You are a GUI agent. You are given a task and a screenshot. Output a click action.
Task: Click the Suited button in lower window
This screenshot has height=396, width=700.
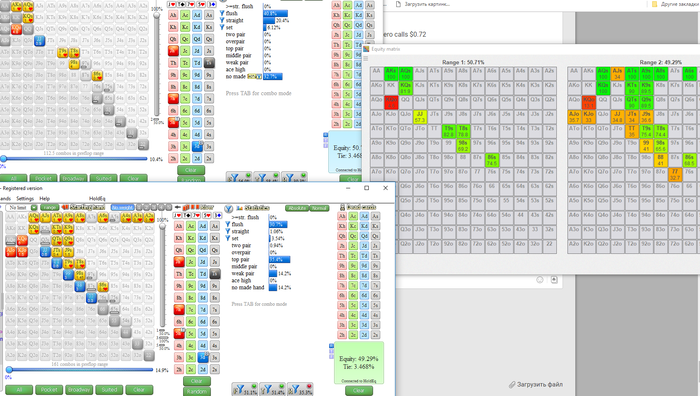(109, 390)
